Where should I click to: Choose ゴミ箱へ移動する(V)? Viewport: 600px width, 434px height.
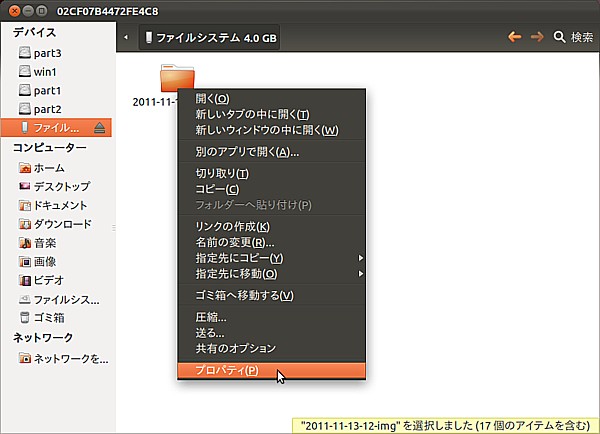[272, 295]
